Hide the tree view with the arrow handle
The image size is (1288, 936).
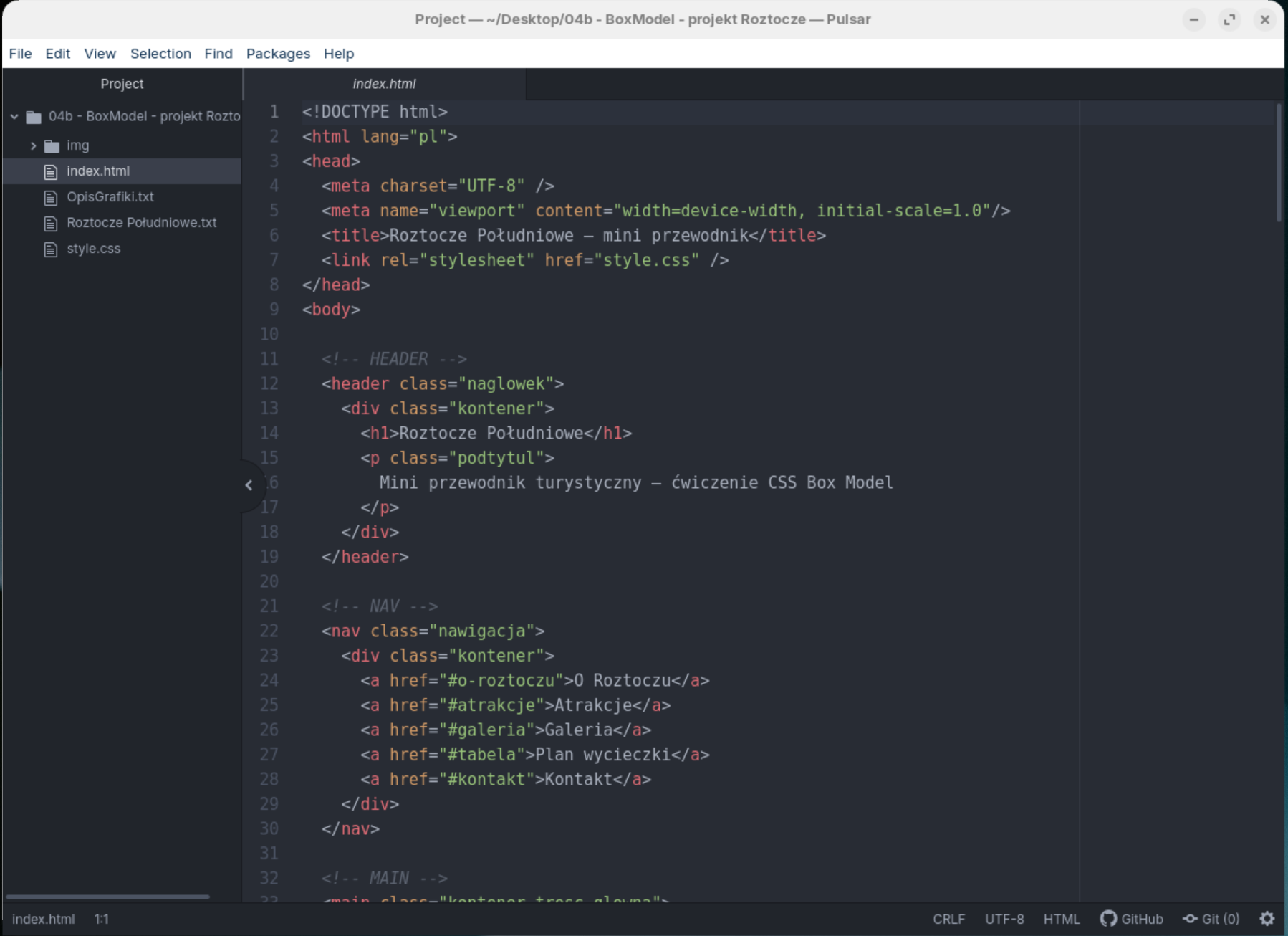(x=249, y=485)
